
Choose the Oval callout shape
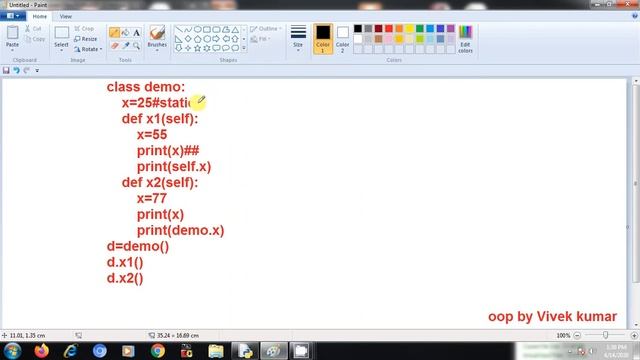point(226,48)
